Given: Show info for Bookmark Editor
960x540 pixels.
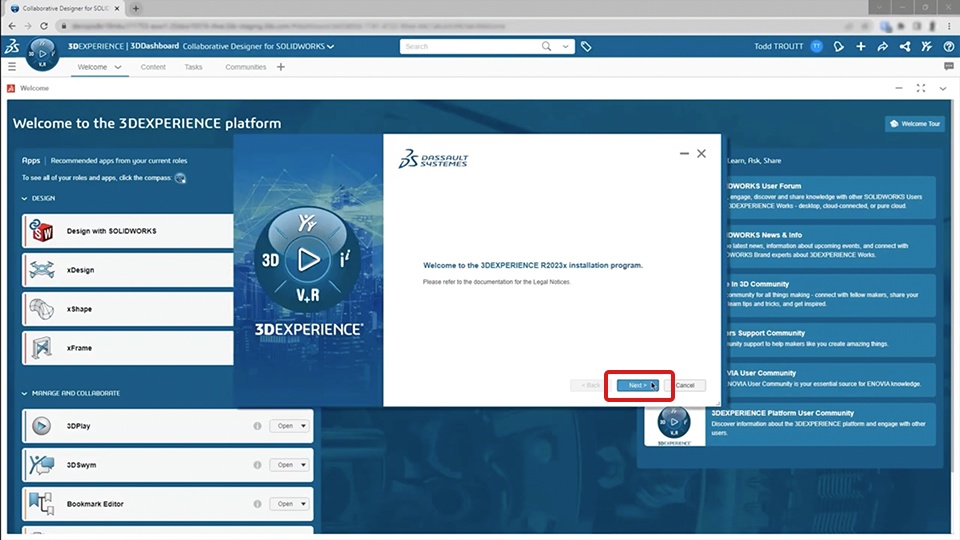Looking at the screenshot, I should click(257, 504).
